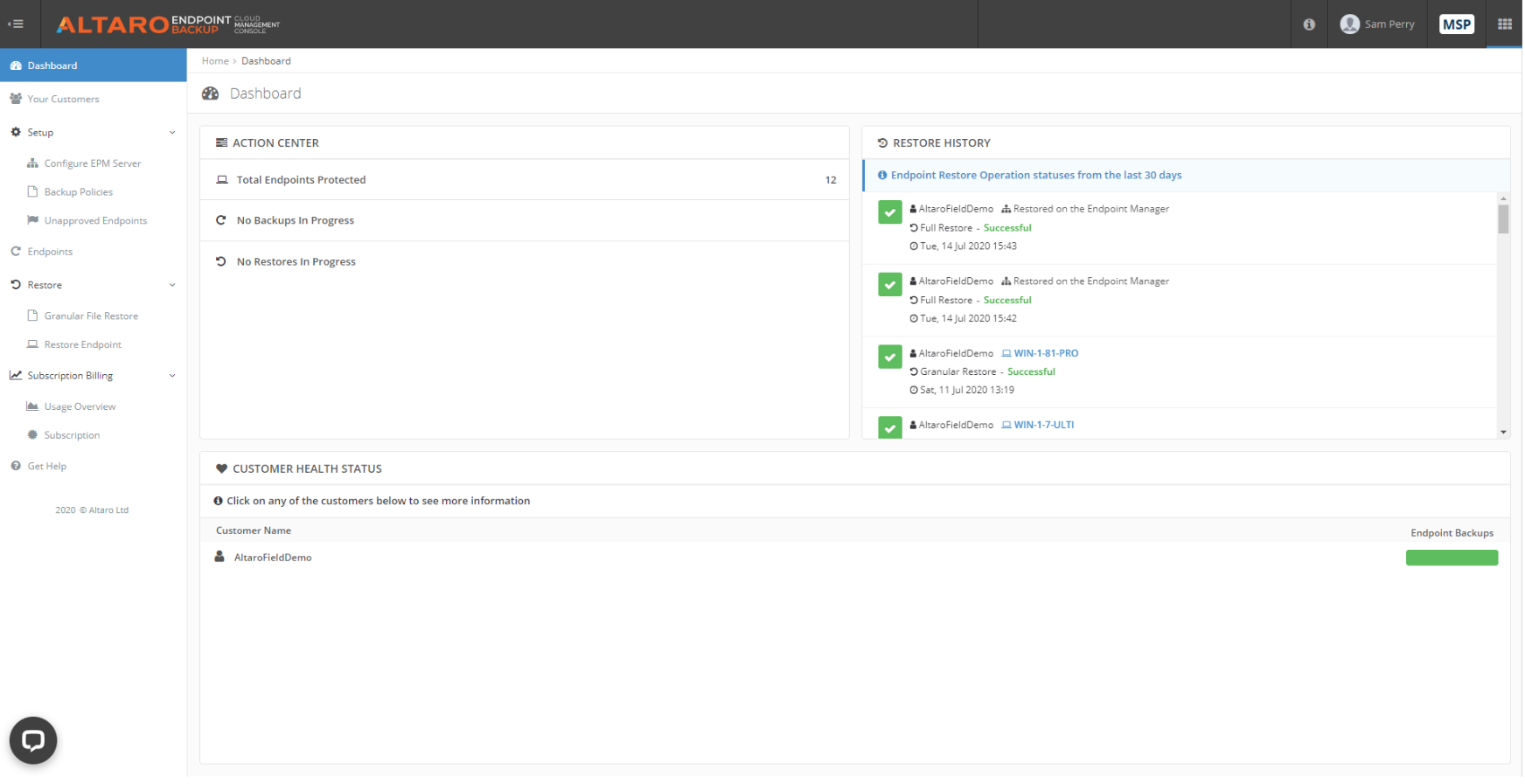This screenshot has width=1525, height=784.
Task: Click the Tue, 14 Jul 2020 15:43 timestamp
Action: [968, 246]
